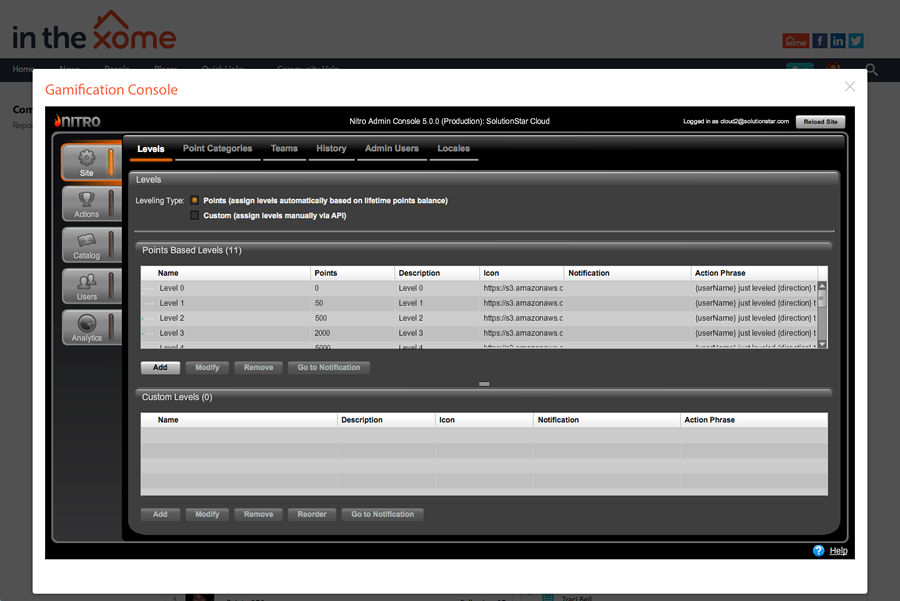
Task: Open the Help link
Action: (838, 550)
